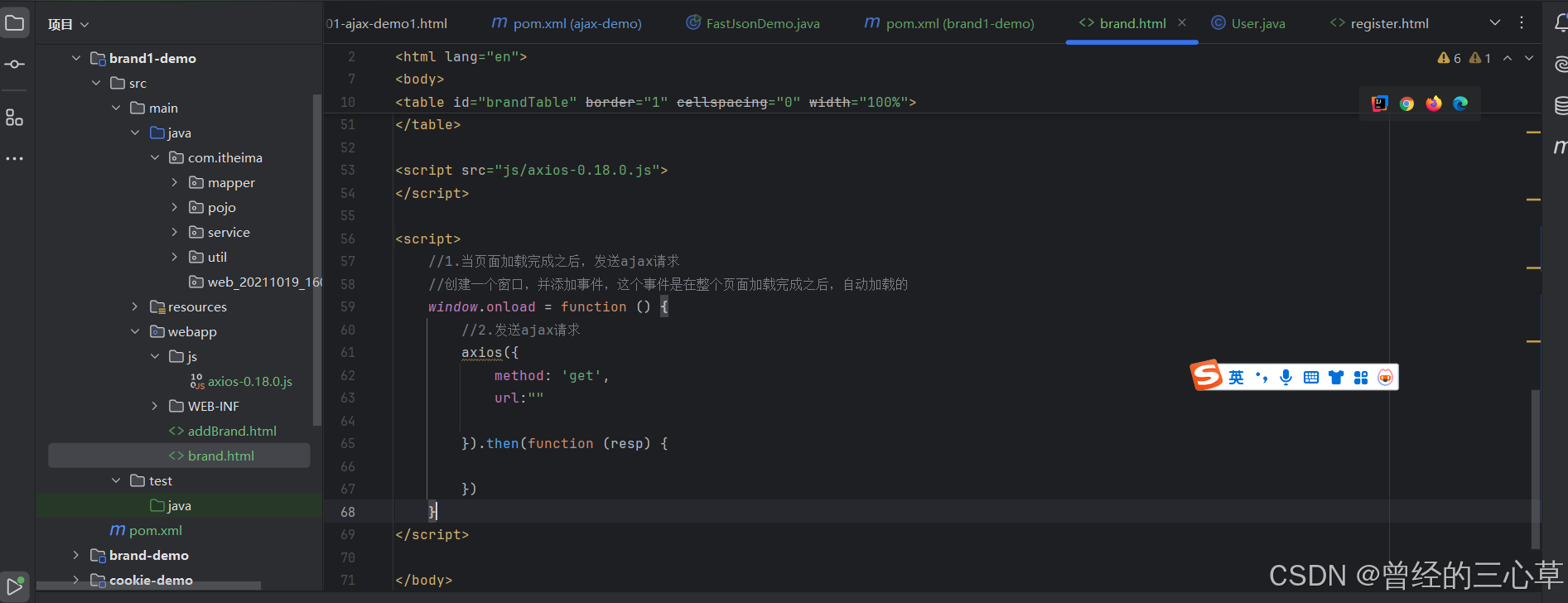Open brand.html in Chrome browser

click(1406, 104)
